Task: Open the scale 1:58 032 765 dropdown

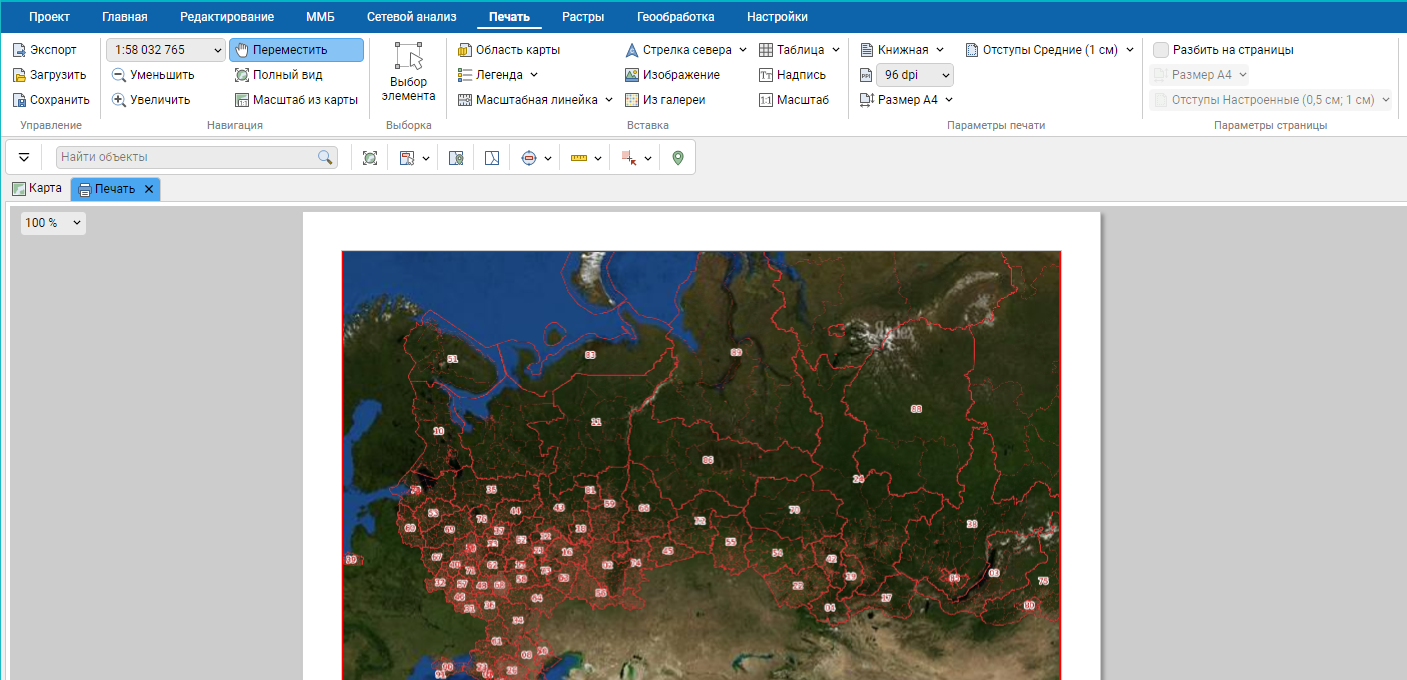Action: point(166,50)
